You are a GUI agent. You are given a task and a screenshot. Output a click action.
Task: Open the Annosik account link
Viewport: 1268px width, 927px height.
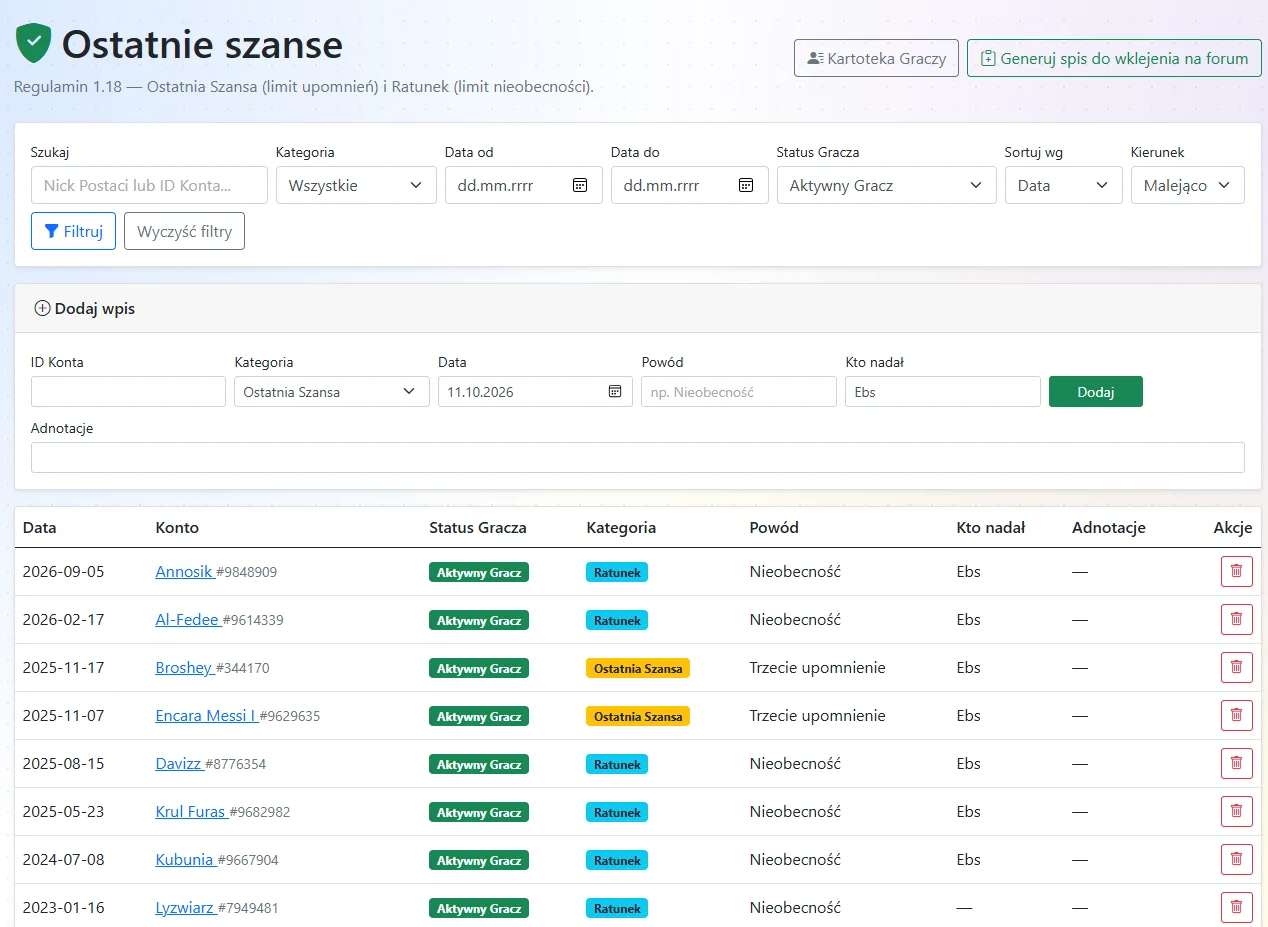[184, 571]
